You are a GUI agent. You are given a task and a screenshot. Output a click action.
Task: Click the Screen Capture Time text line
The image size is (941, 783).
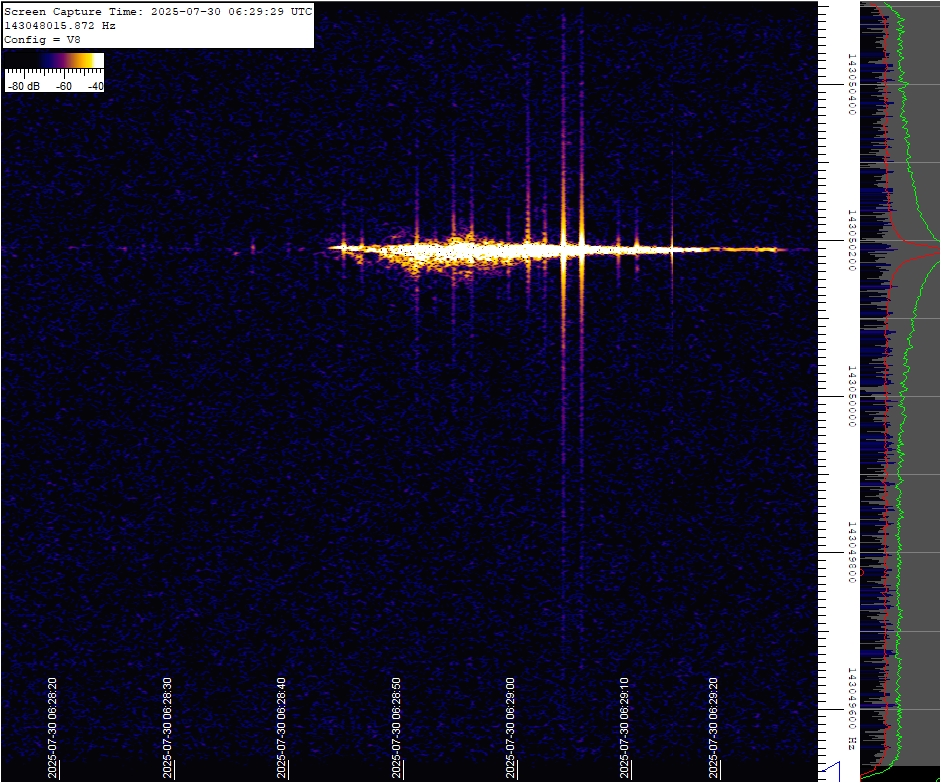[x=158, y=11]
